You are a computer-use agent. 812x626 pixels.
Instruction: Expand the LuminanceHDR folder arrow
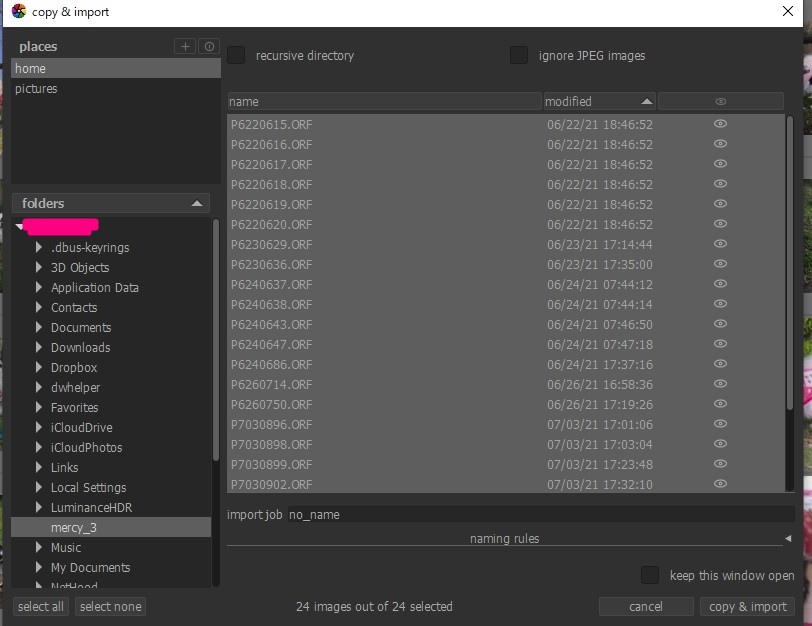pos(39,507)
